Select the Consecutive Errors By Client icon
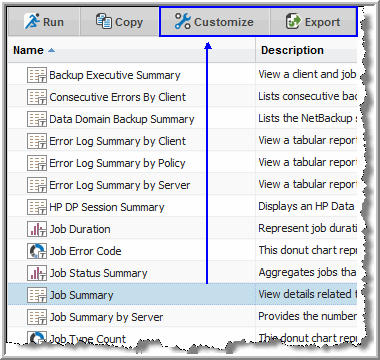 pos(37,97)
